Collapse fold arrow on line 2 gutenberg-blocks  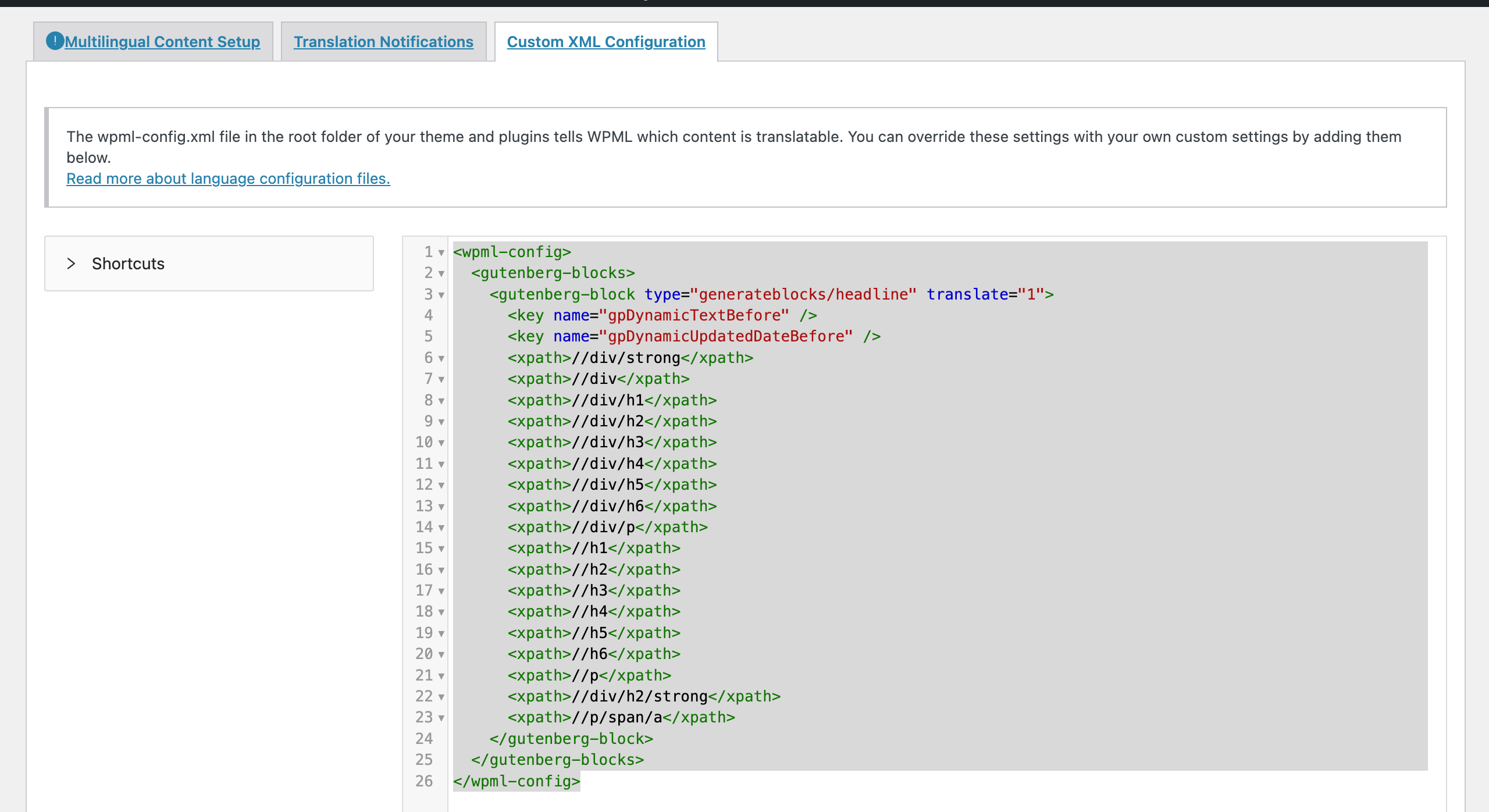[x=441, y=273]
